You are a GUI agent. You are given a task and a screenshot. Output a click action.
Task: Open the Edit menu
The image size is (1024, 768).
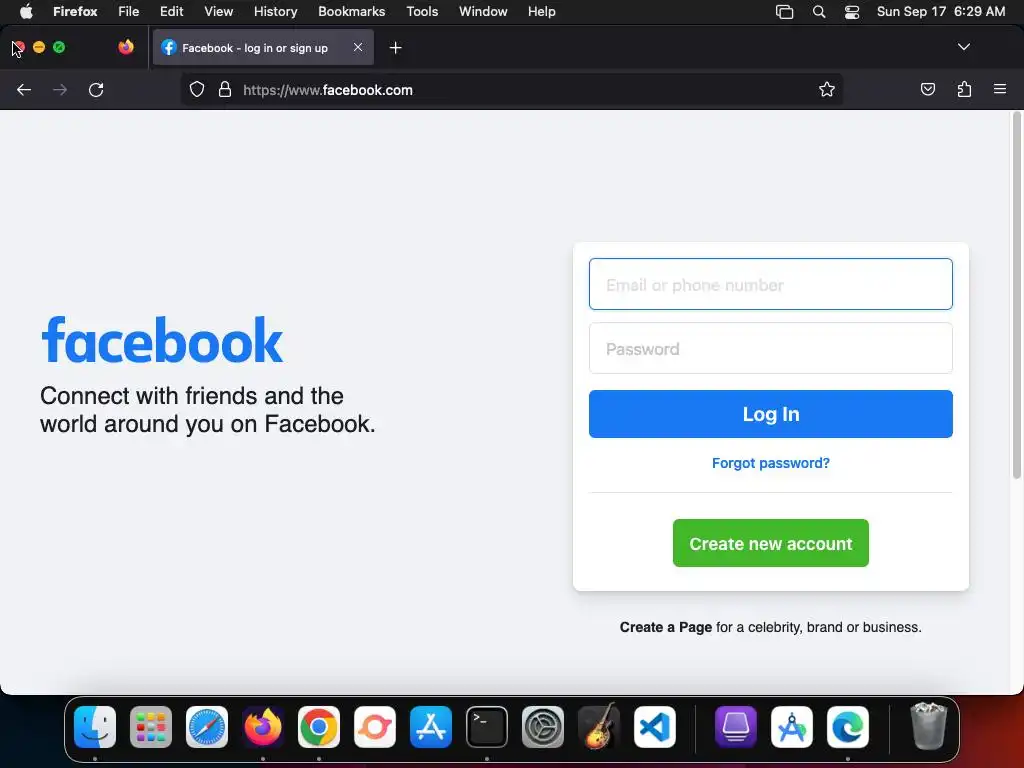coord(172,12)
